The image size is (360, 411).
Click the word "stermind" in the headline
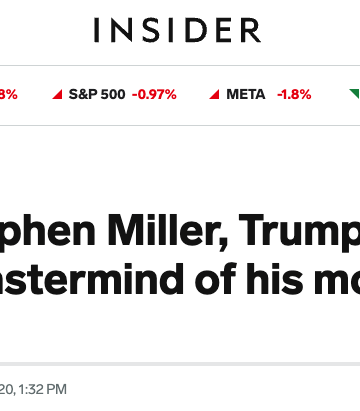pos(92,278)
